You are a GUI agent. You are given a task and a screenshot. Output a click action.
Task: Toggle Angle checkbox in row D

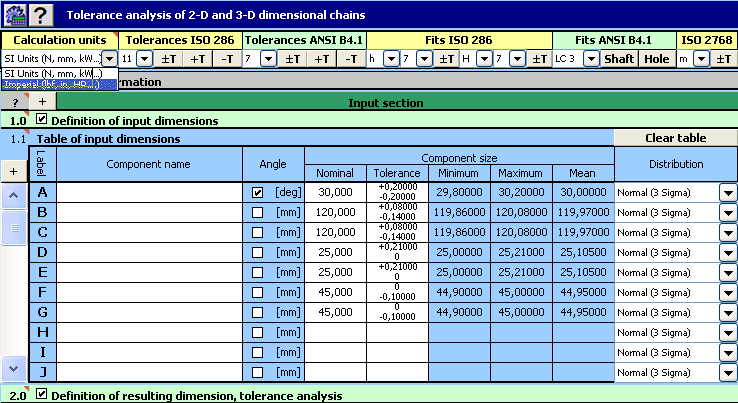(257, 252)
